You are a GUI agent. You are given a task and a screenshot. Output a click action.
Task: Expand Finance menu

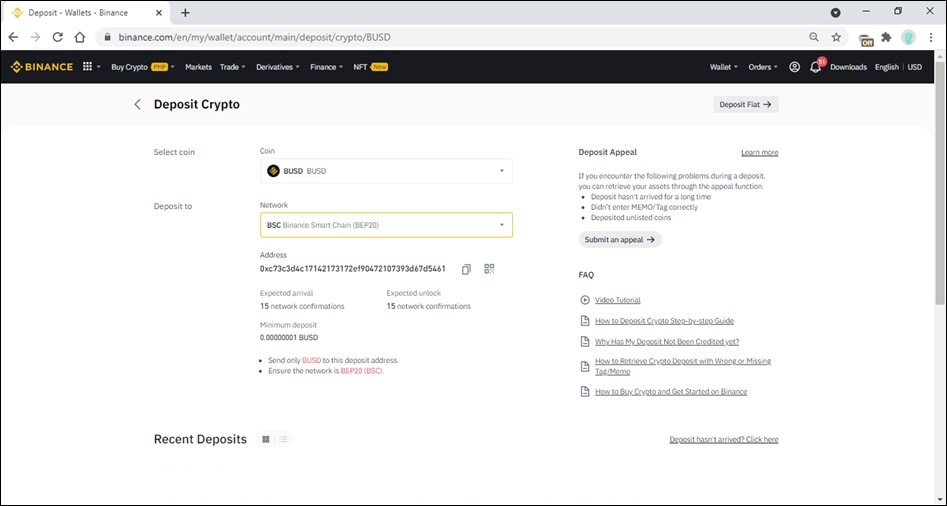click(326, 67)
